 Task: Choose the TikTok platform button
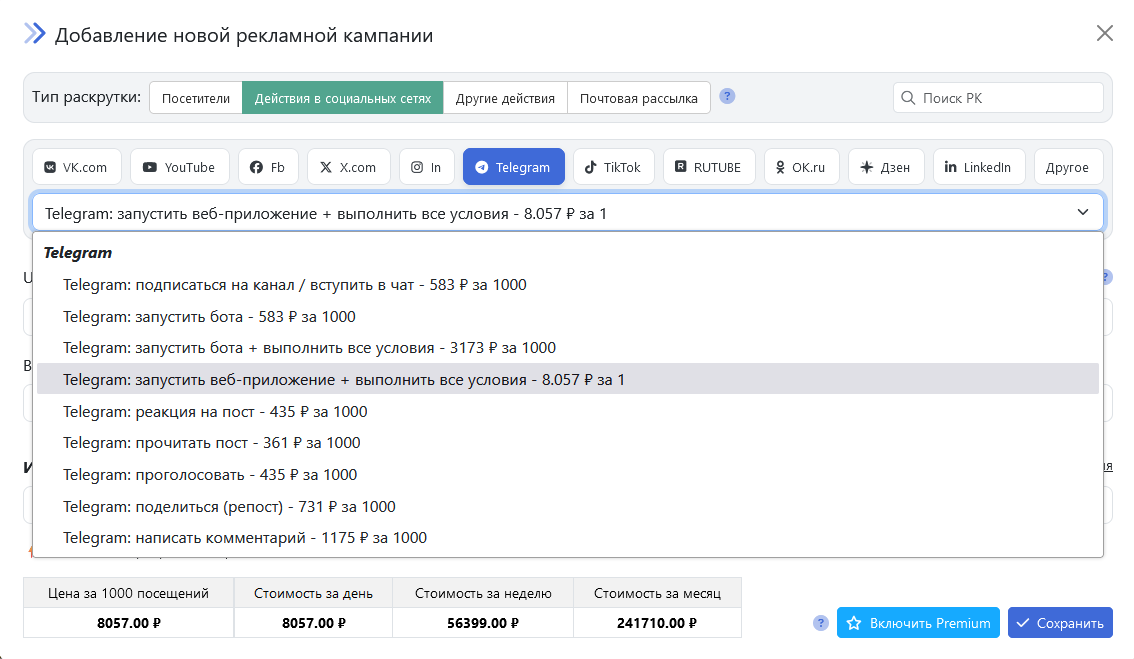613,167
